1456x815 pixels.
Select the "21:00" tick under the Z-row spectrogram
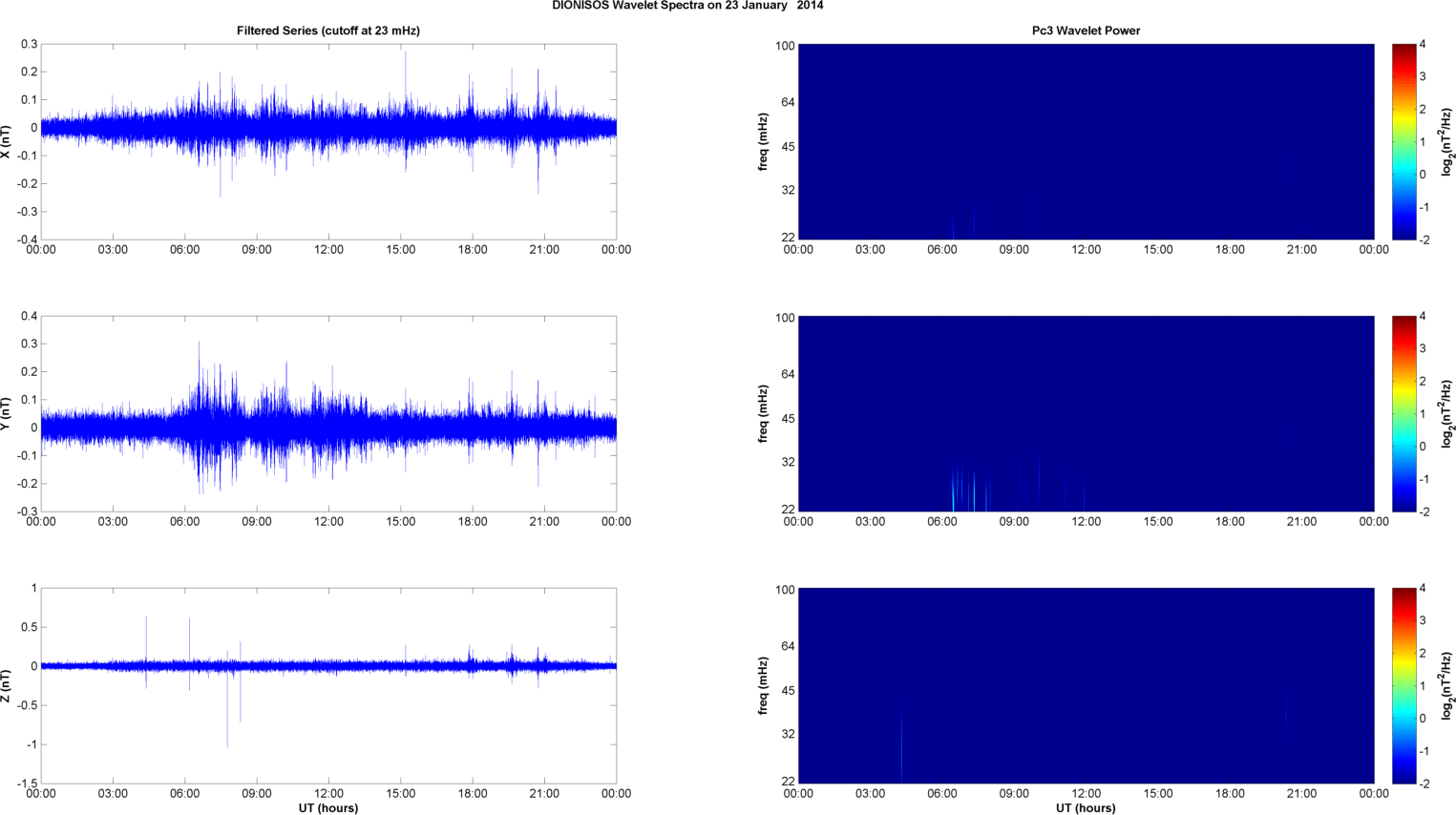click(1302, 794)
